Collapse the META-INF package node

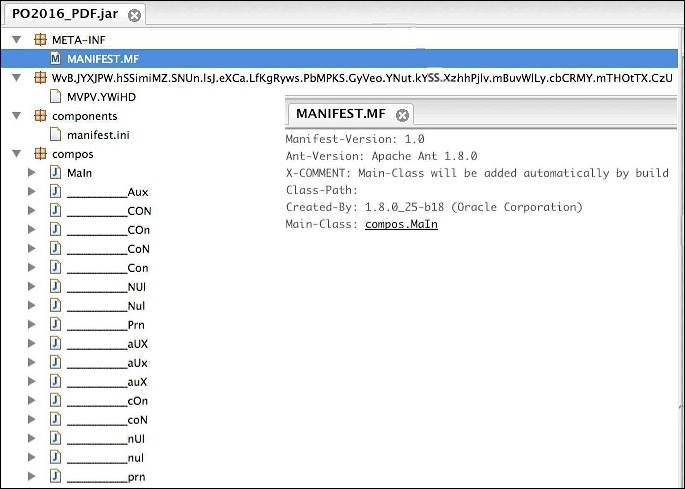pyautogui.click(x=17, y=40)
